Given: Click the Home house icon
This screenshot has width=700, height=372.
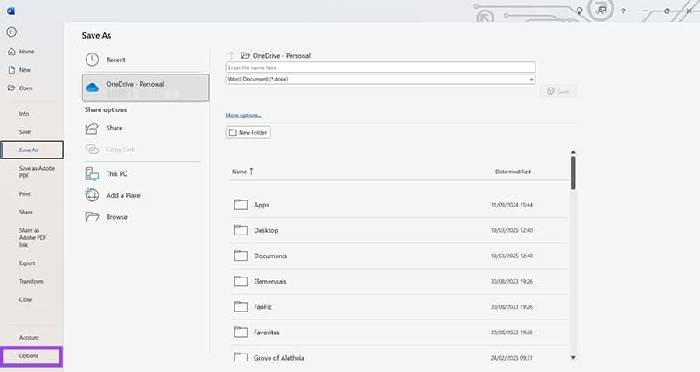Looking at the screenshot, I should (x=12, y=51).
